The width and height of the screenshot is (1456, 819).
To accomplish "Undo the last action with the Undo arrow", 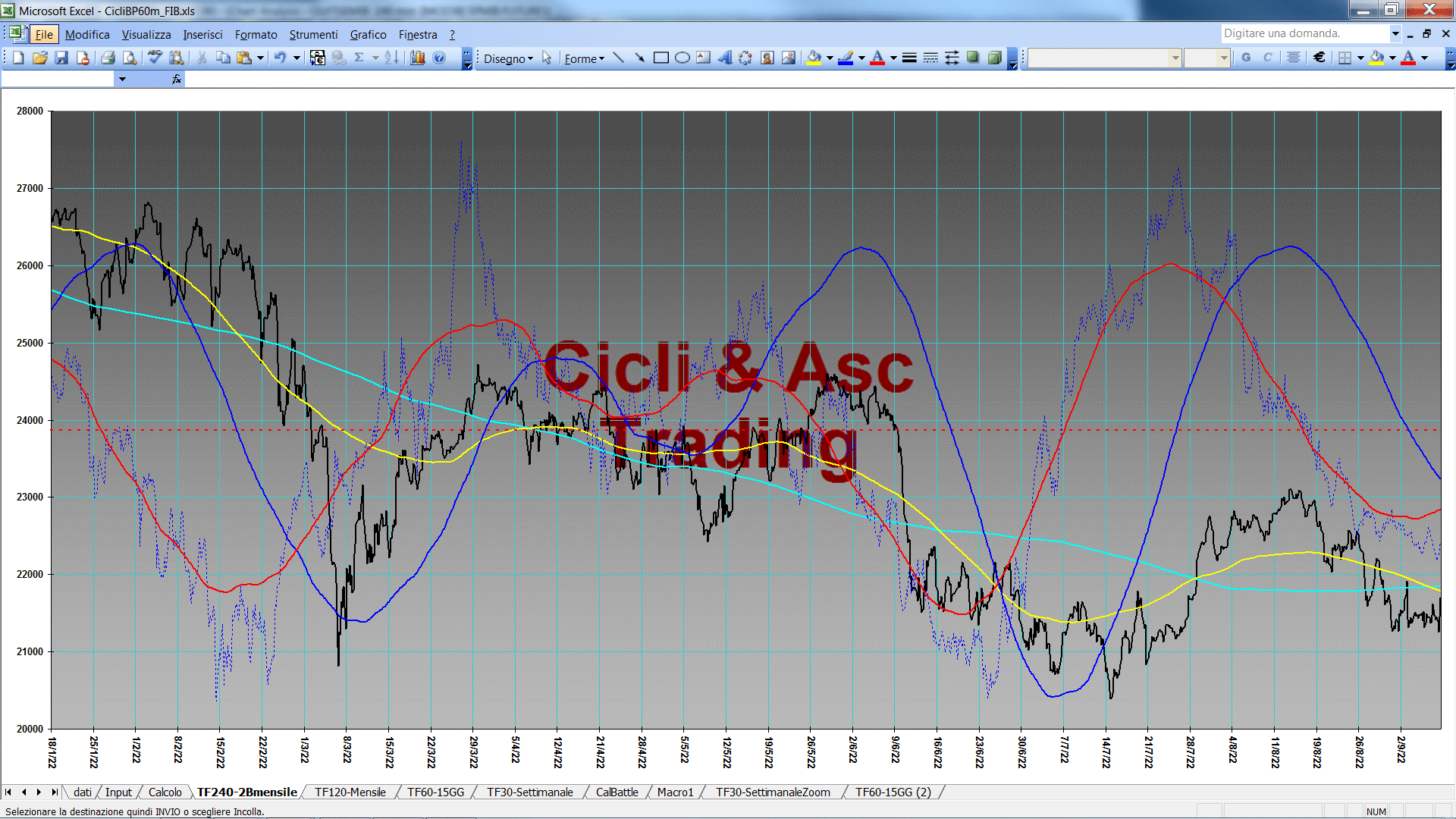I will click(x=281, y=58).
